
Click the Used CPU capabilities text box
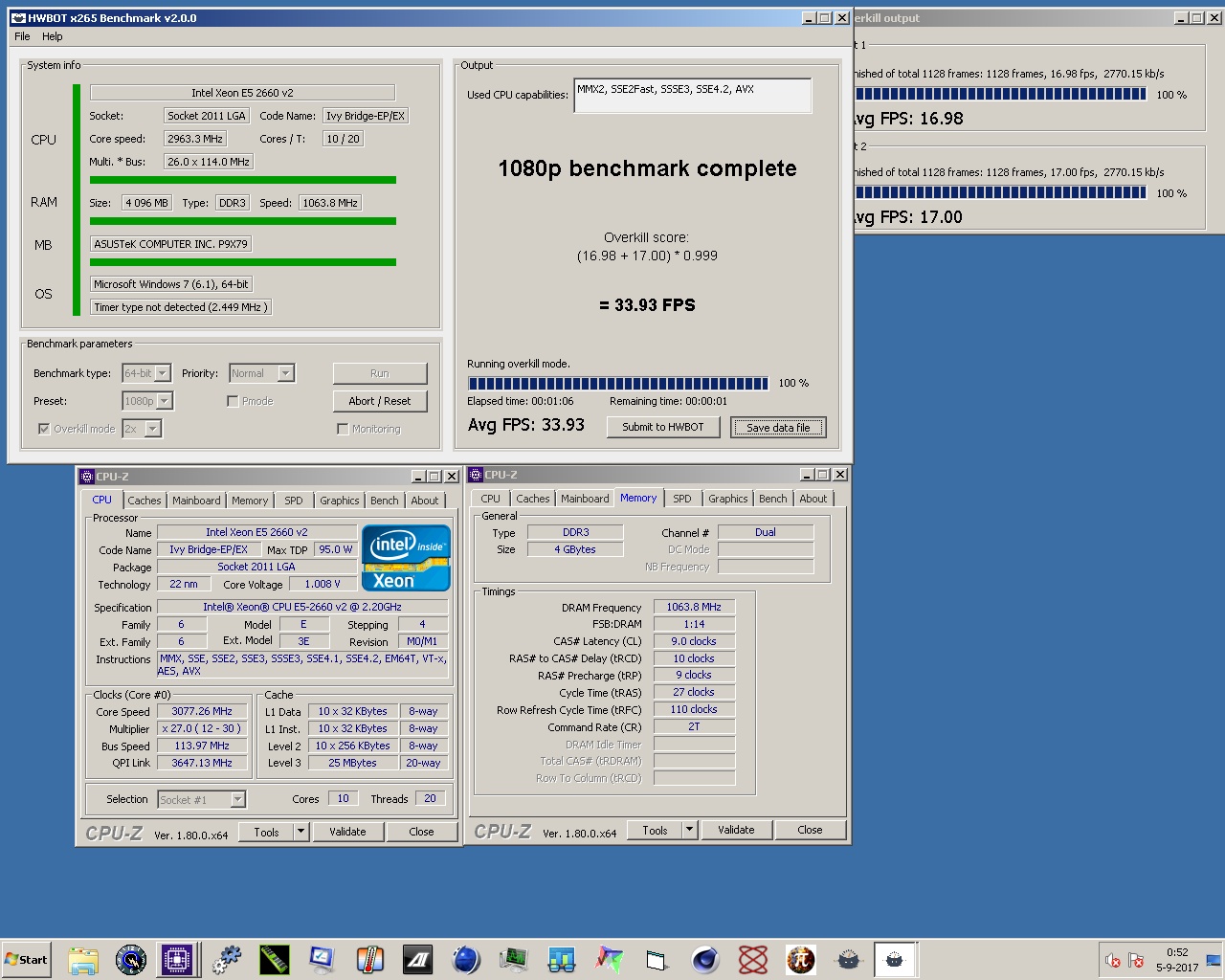click(693, 95)
